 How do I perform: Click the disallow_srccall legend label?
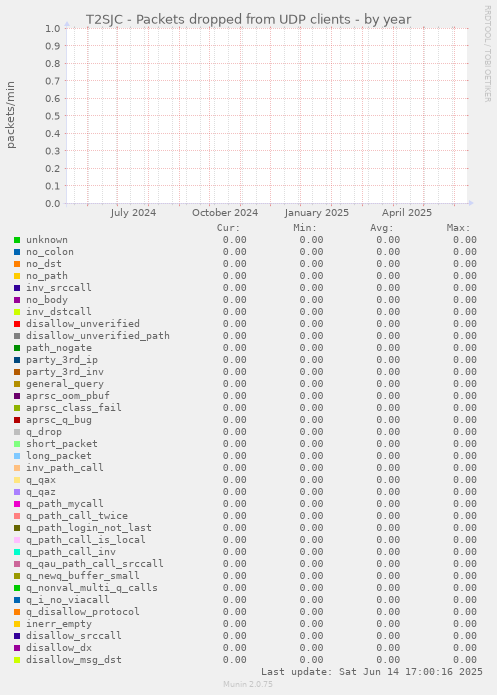74,636
